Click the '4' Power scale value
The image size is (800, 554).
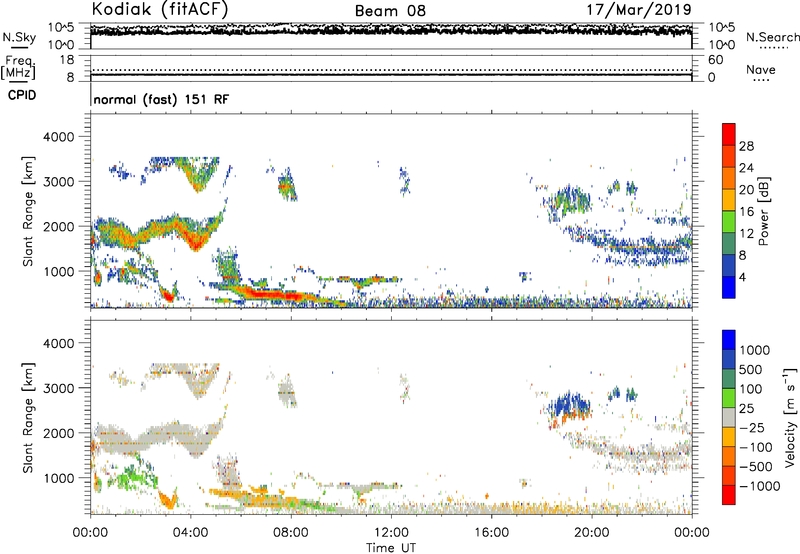(x=742, y=277)
